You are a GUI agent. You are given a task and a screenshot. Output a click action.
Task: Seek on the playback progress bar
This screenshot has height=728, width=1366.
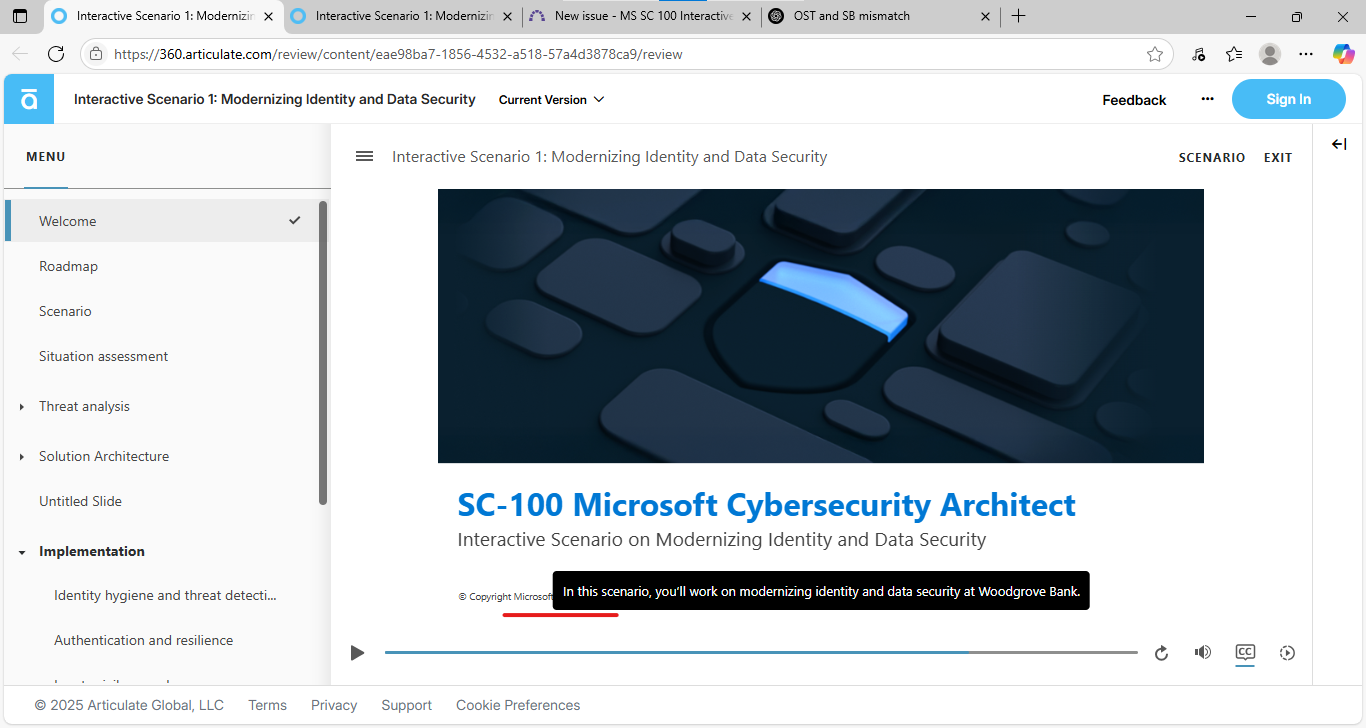click(761, 653)
